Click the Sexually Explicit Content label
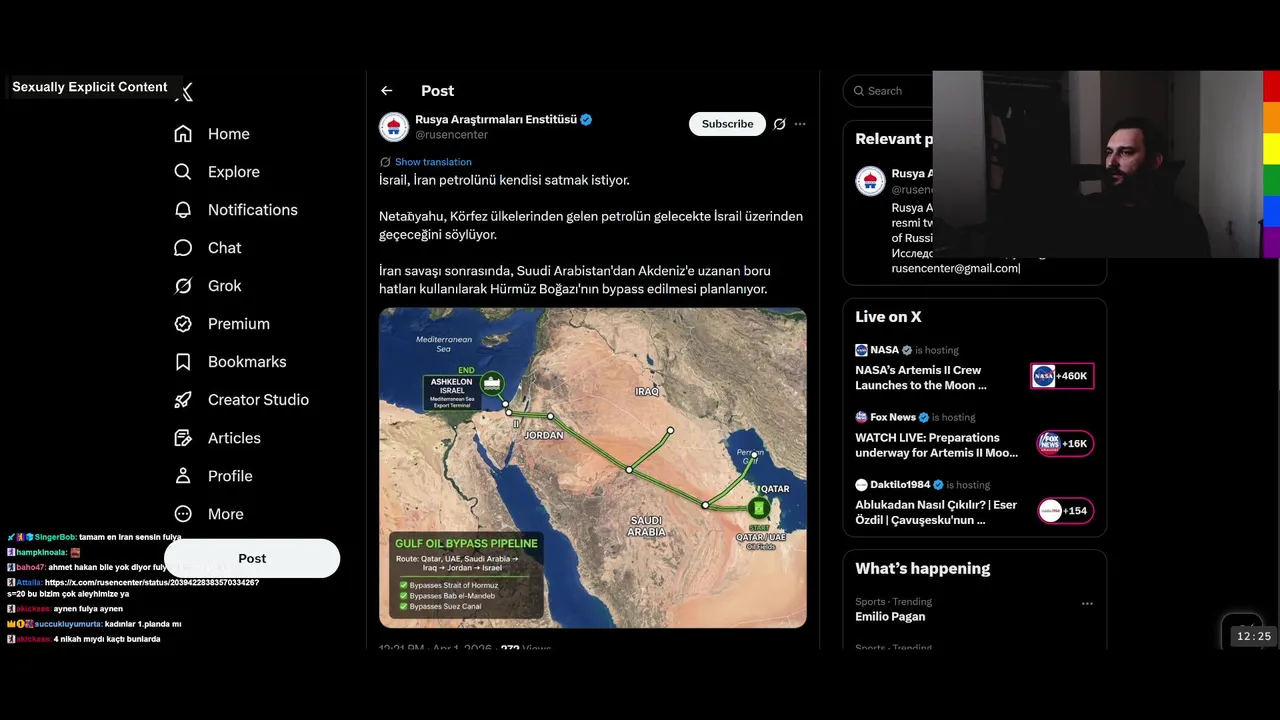1280x720 pixels. tap(90, 87)
